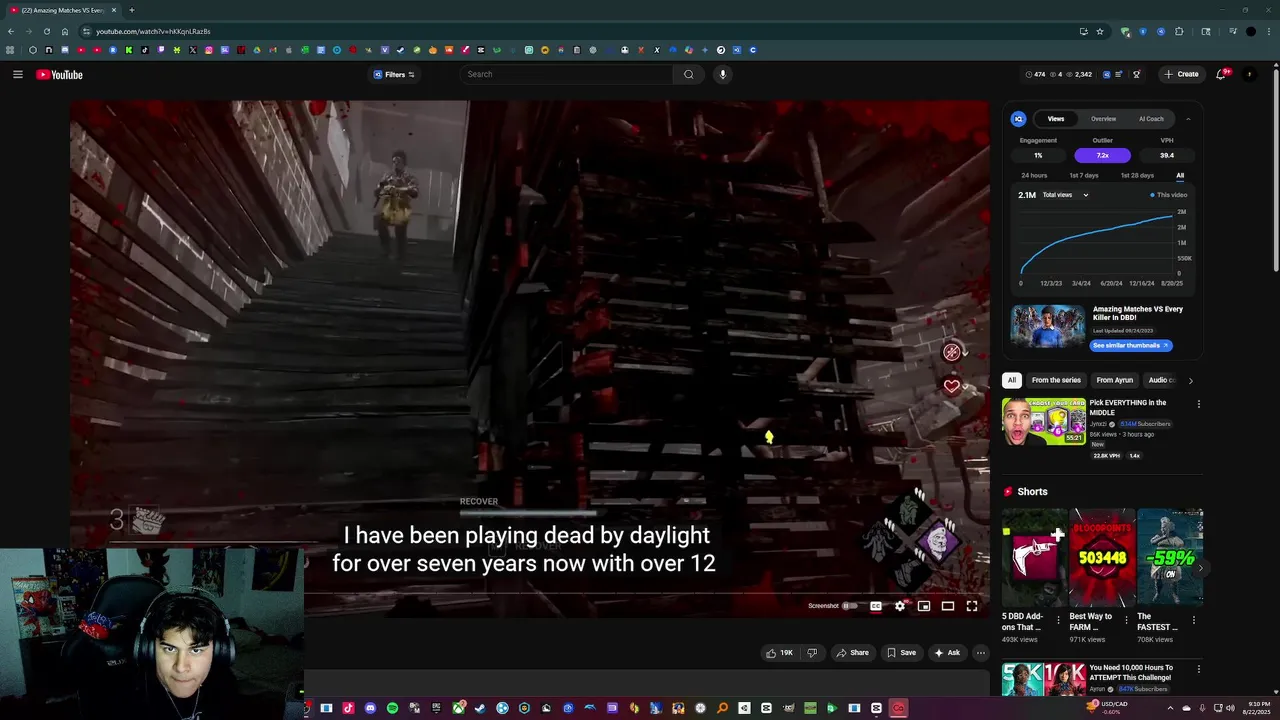Open the new browser tab button
The width and height of the screenshot is (1280, 720).
point(131,10)
